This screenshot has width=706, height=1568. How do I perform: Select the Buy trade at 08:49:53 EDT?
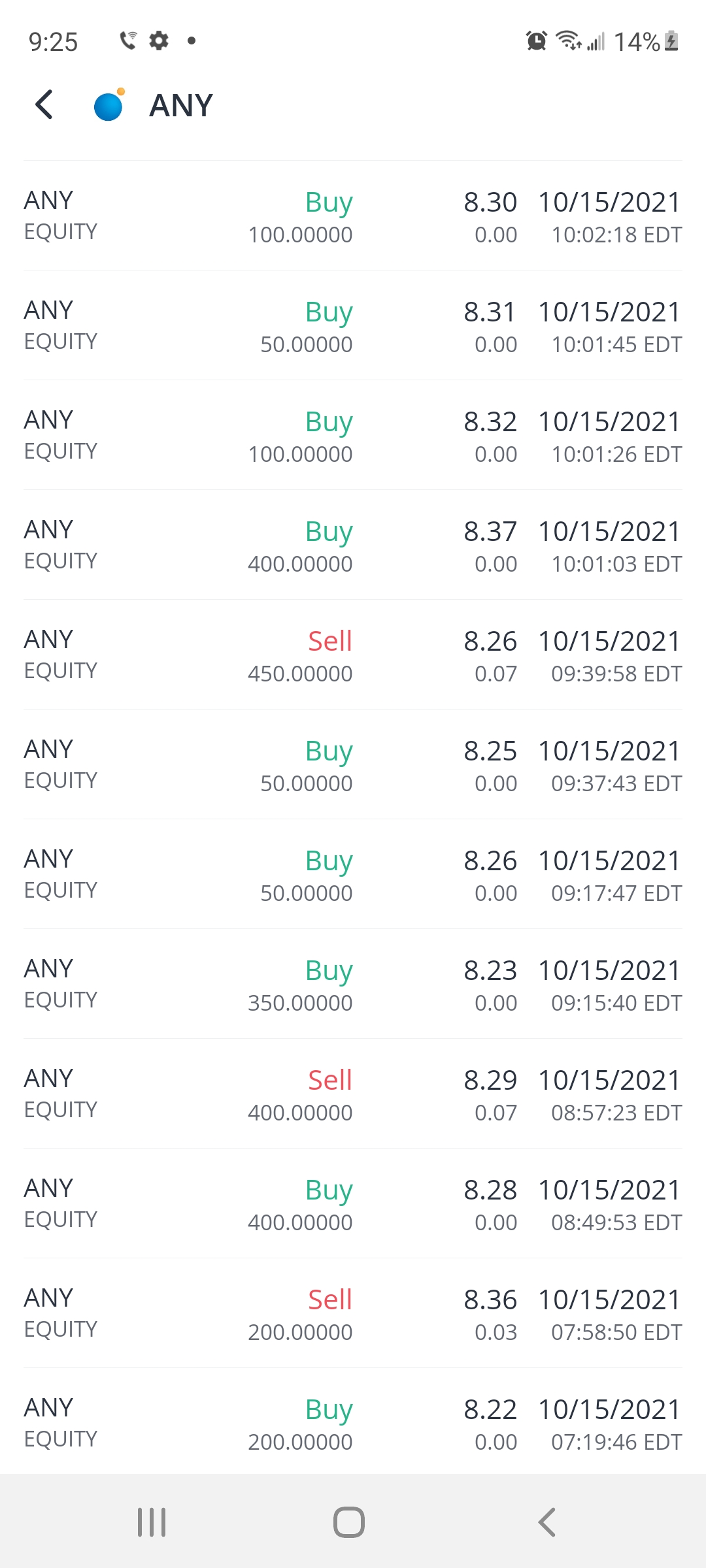[x=353, y=1203]
